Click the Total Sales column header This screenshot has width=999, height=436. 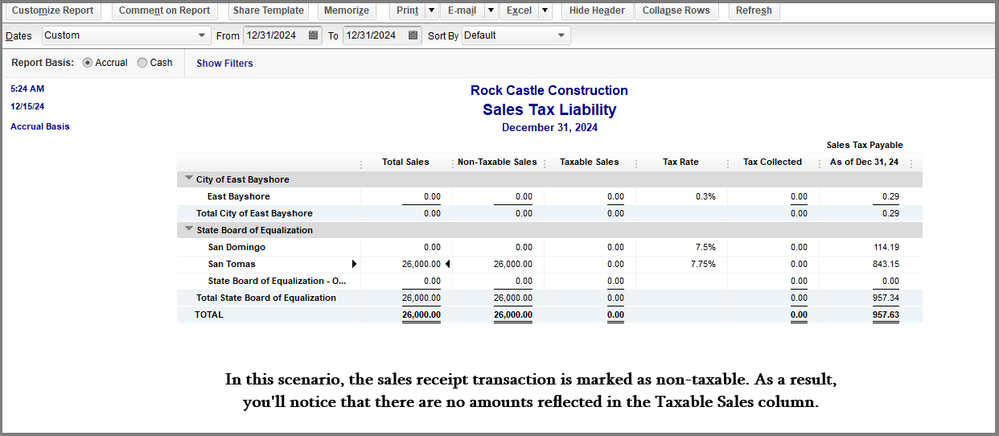point(405,162)
